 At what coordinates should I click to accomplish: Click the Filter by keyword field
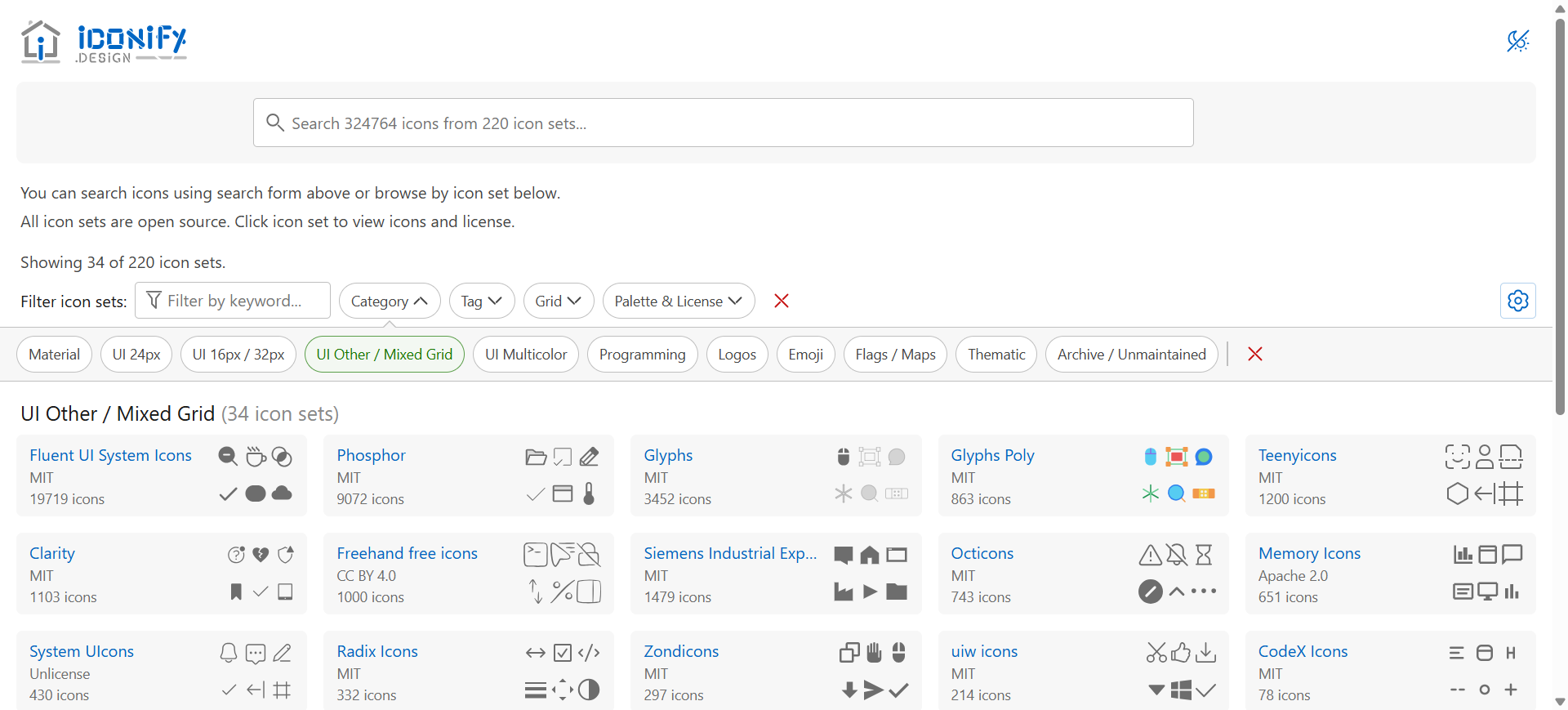click(x=233, y=301)
